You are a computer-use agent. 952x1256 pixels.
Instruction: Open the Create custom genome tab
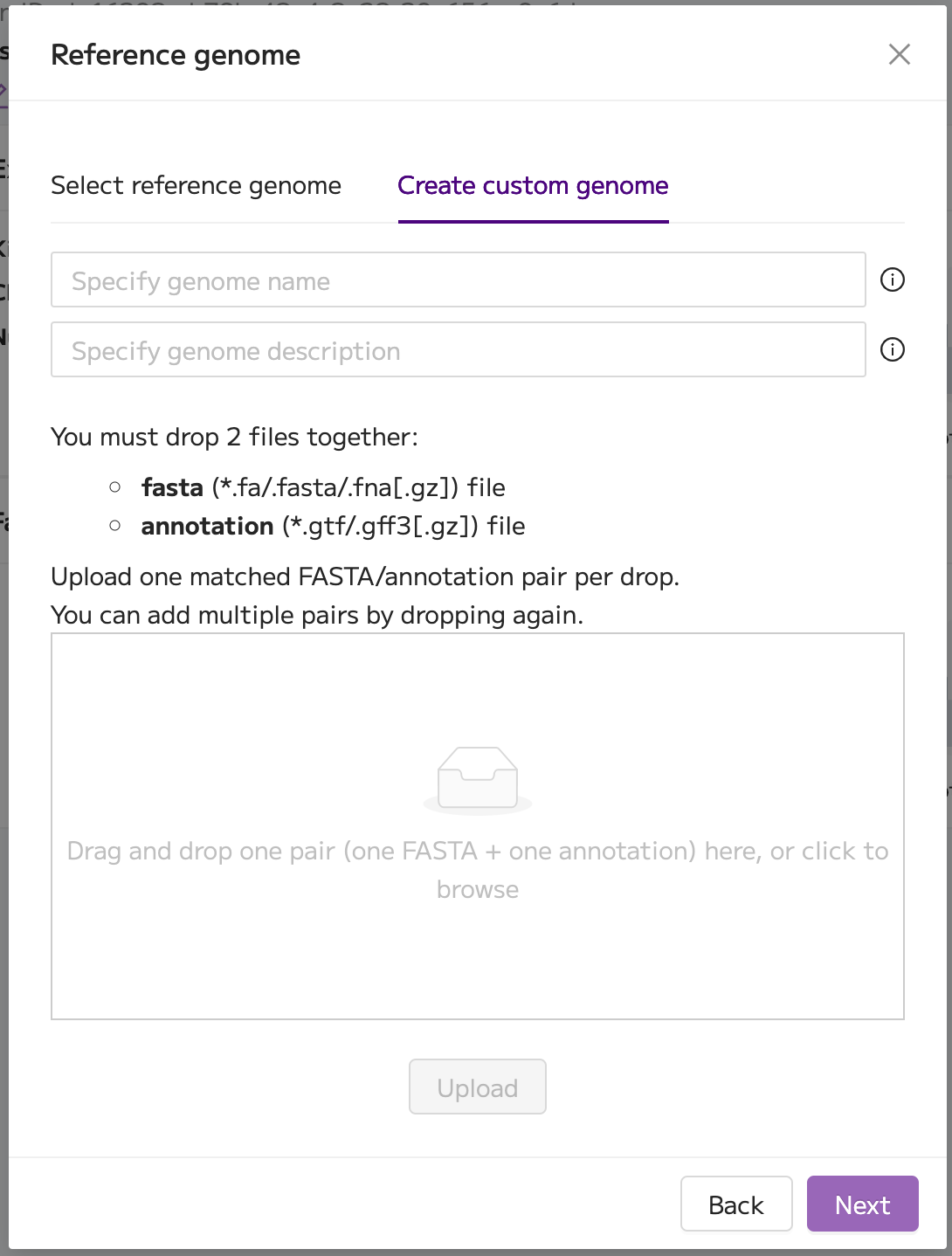(533, 185)
